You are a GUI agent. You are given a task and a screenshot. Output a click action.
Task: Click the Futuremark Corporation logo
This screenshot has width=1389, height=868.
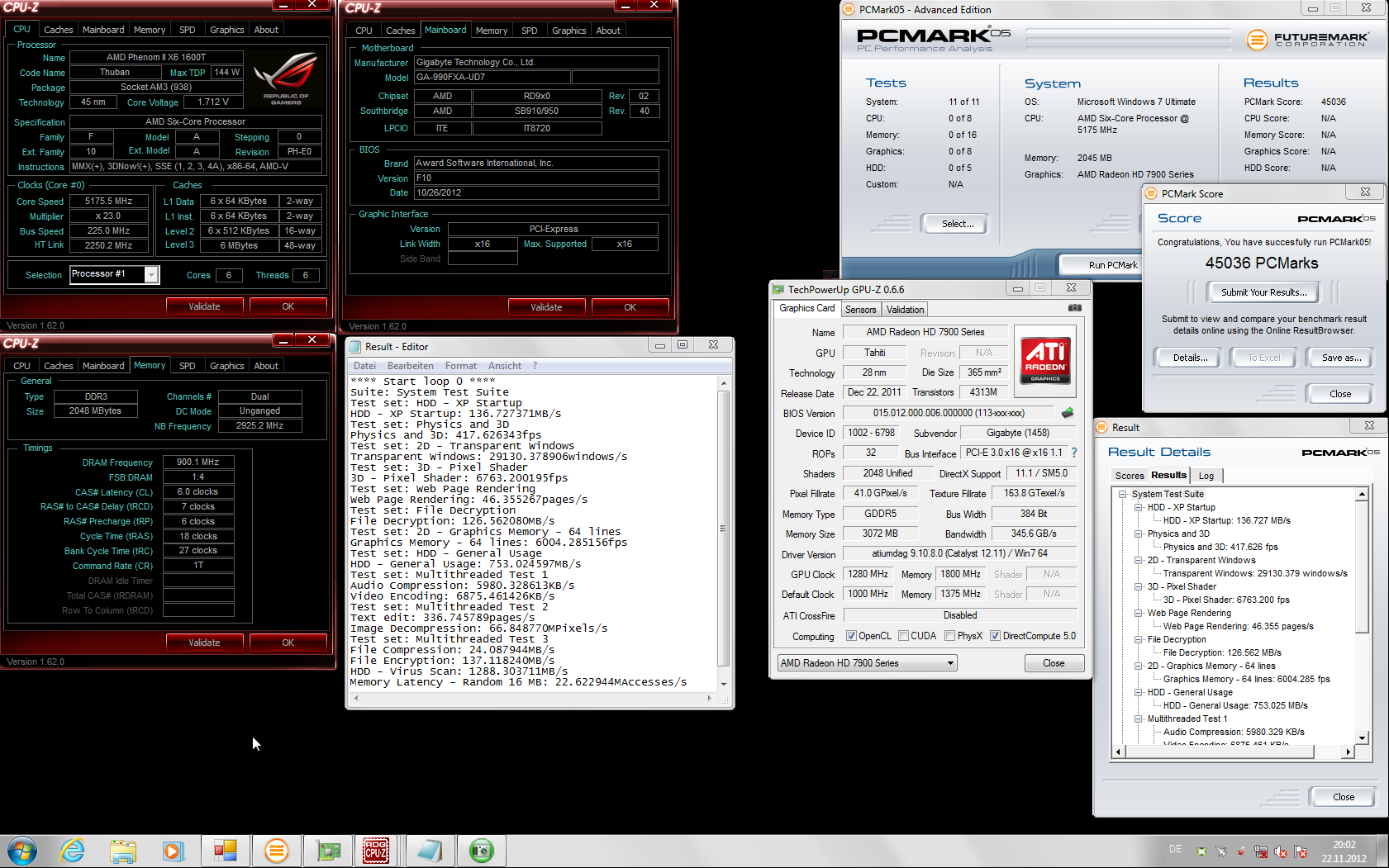point(1308,39)
